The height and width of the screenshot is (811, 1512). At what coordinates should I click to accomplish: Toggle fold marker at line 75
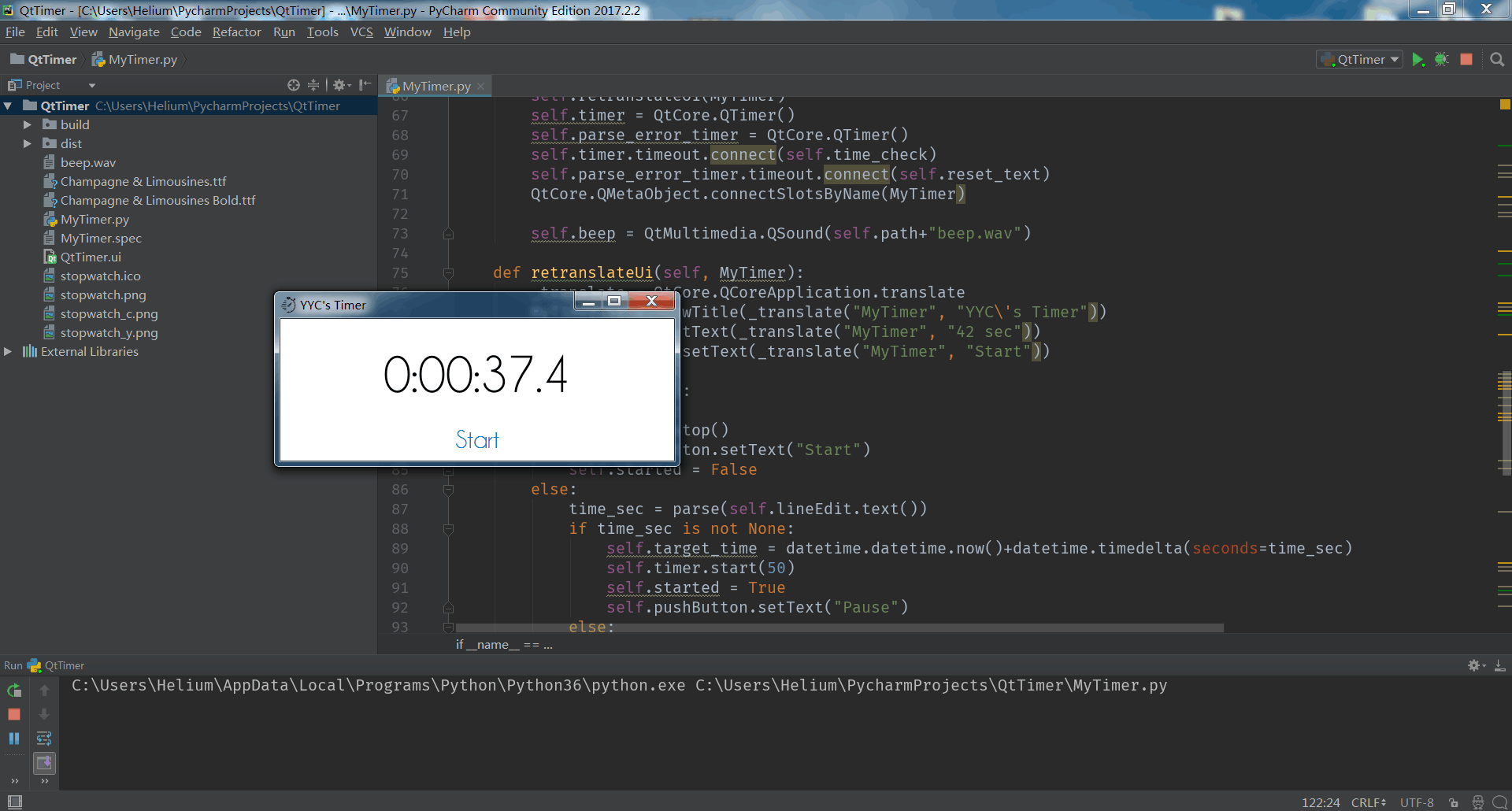click(448, 273)
